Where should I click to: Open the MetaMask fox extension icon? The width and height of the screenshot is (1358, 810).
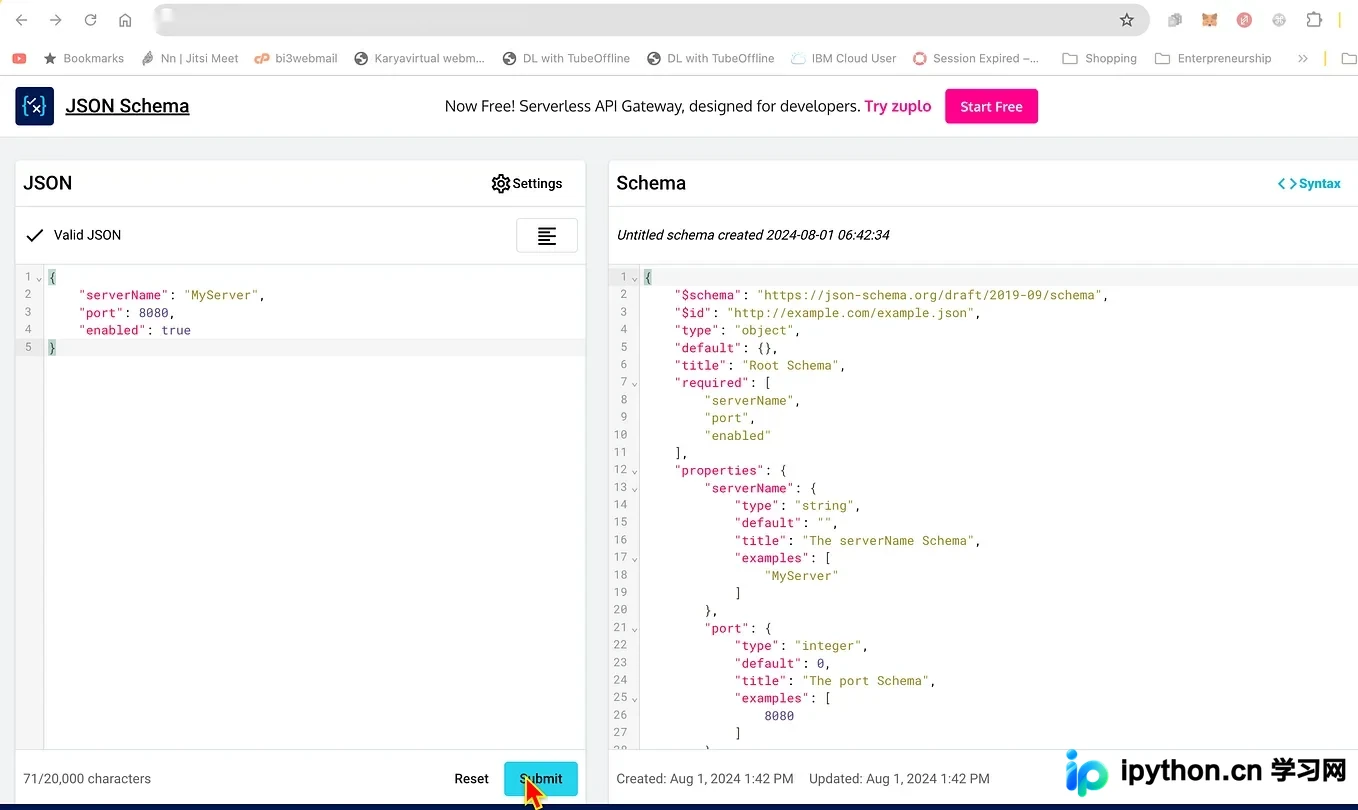[x=1210, y=20]
